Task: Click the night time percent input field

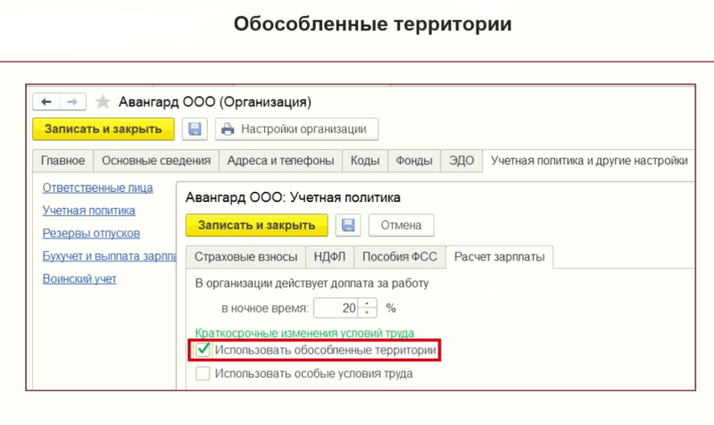Action: click(336, 308)
